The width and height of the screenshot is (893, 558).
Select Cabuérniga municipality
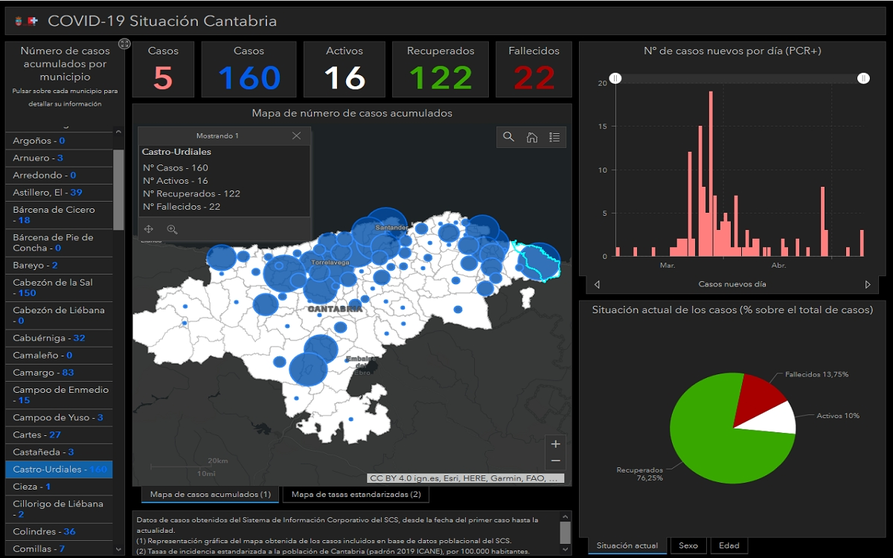[59, 338]
